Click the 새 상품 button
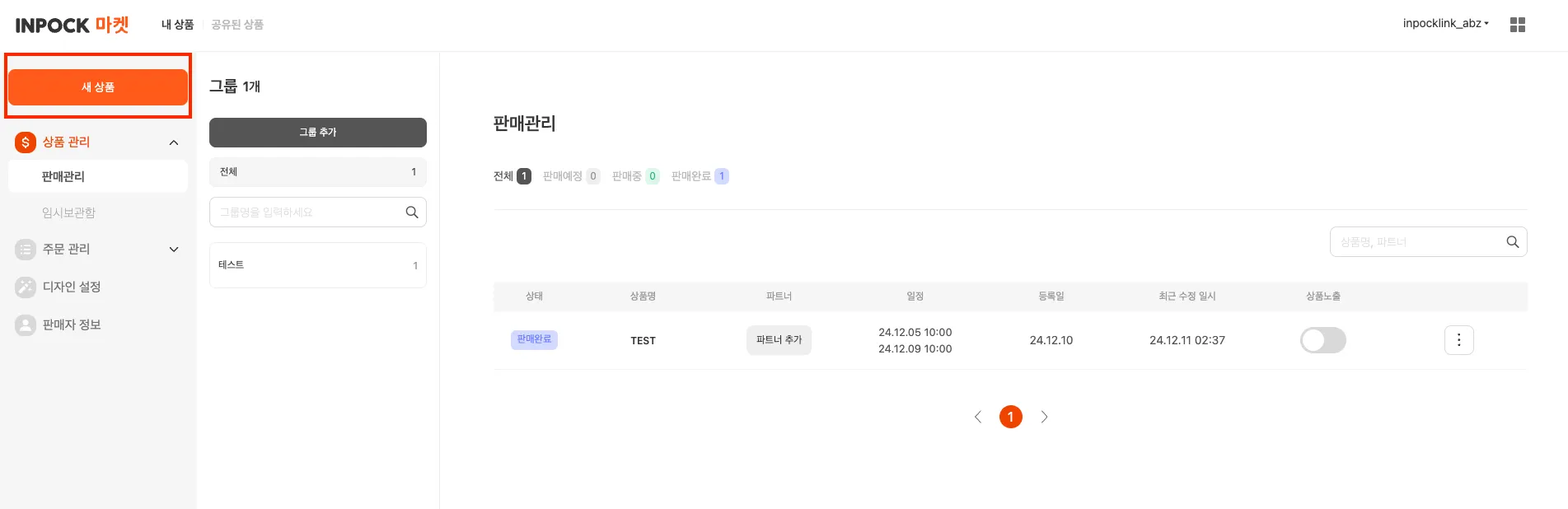Screen dimensions: 1568x509 98,87
